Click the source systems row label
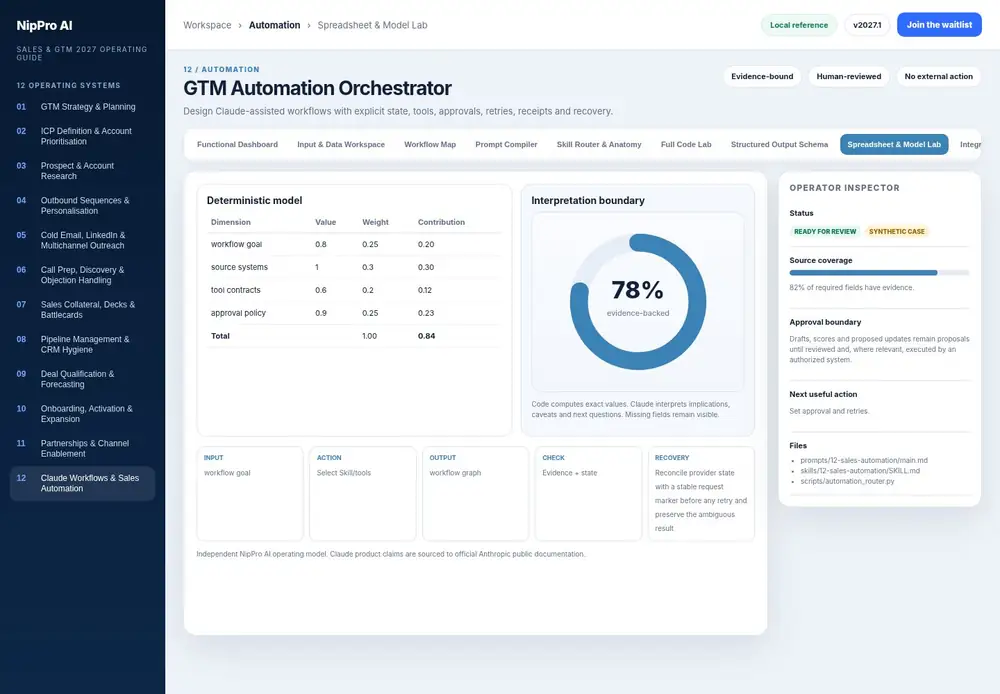1000x694 pixels. click(239, 267)
